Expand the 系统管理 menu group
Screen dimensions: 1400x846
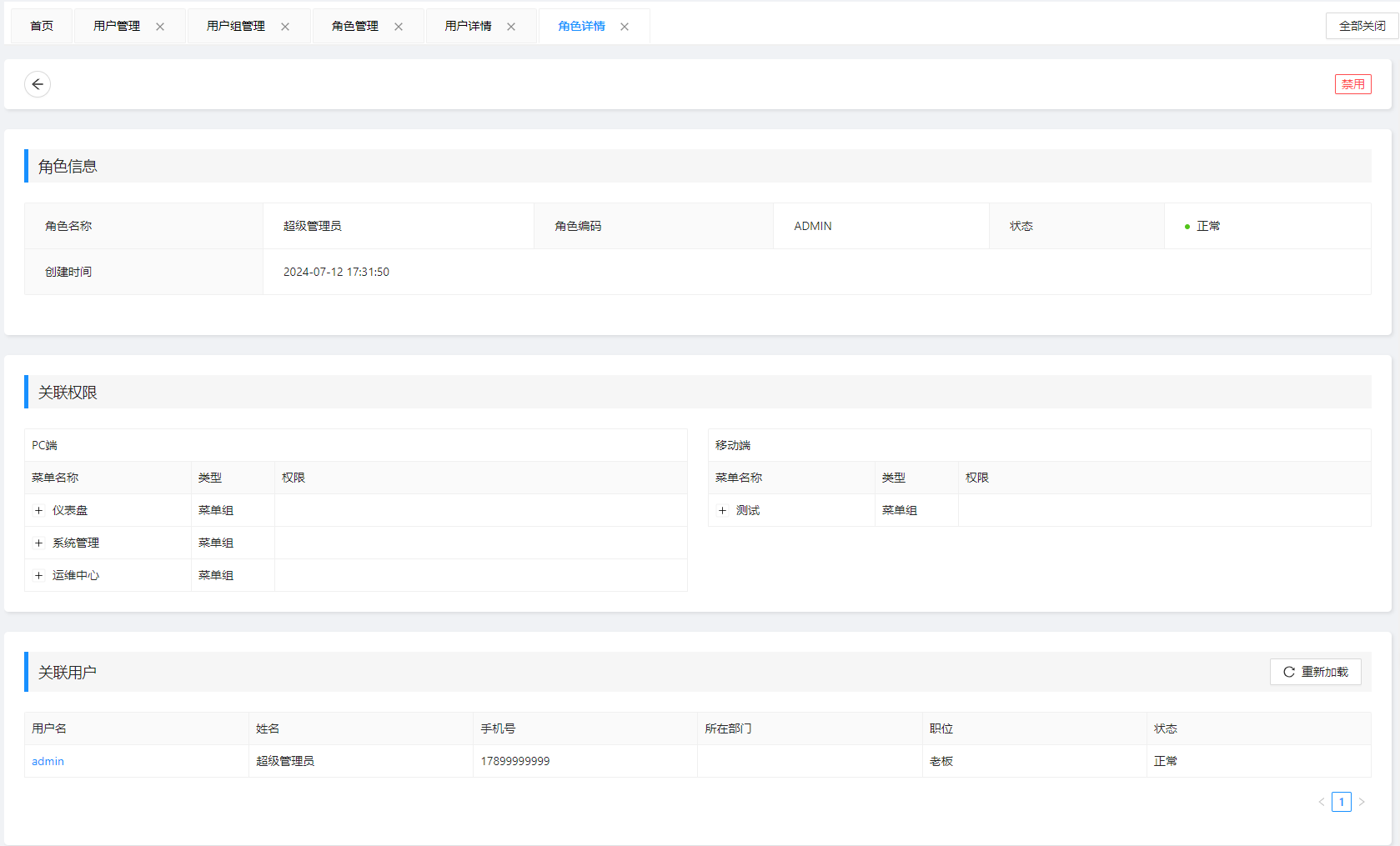(38, 543)
